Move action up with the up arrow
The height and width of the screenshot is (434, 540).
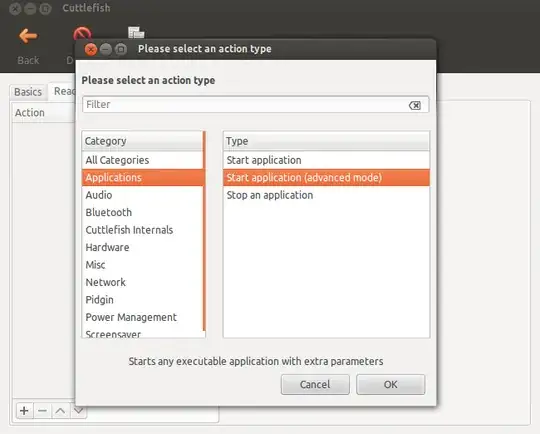tap(60, 411)
